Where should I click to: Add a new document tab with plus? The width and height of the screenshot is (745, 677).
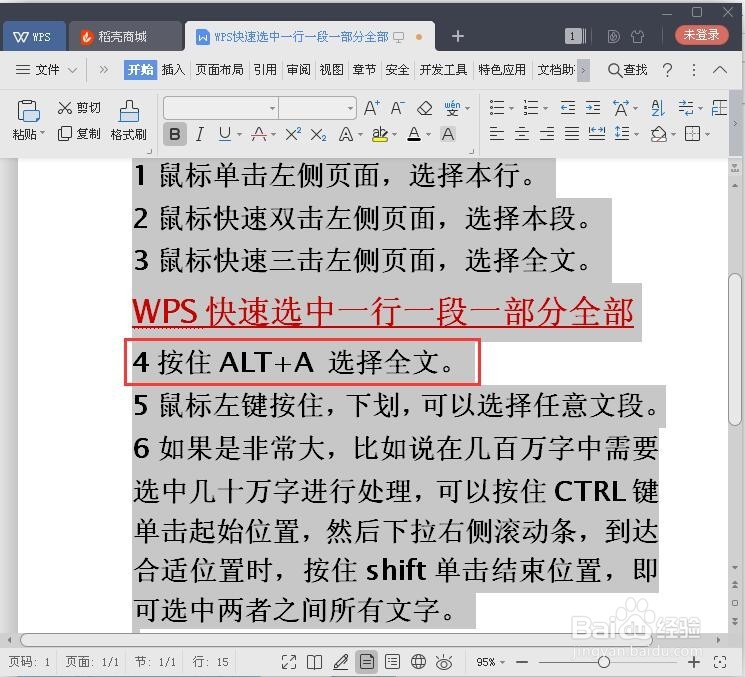(x=458, y=36)
